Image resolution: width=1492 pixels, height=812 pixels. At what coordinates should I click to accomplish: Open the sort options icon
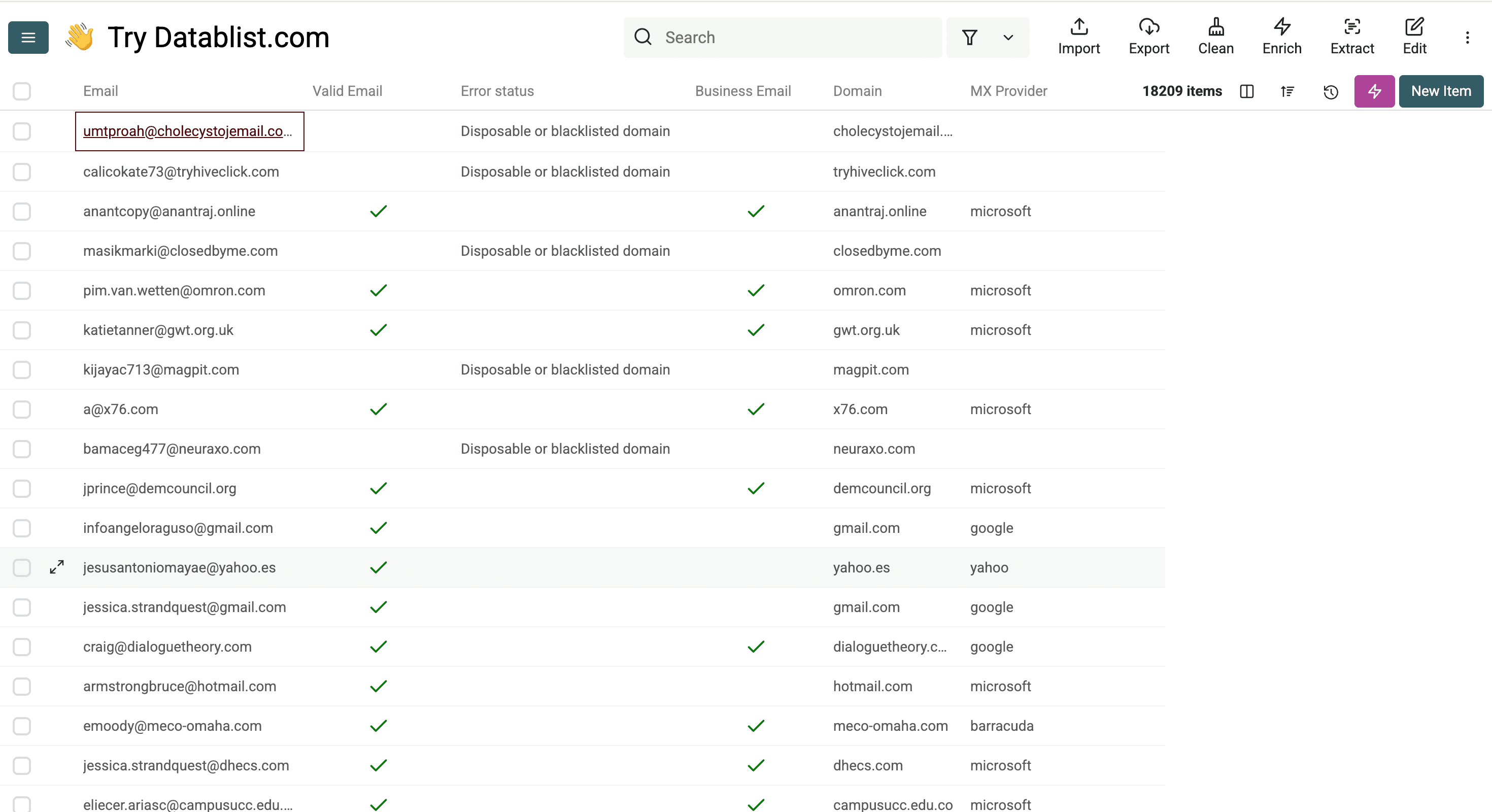click(x=1287, y=91)
